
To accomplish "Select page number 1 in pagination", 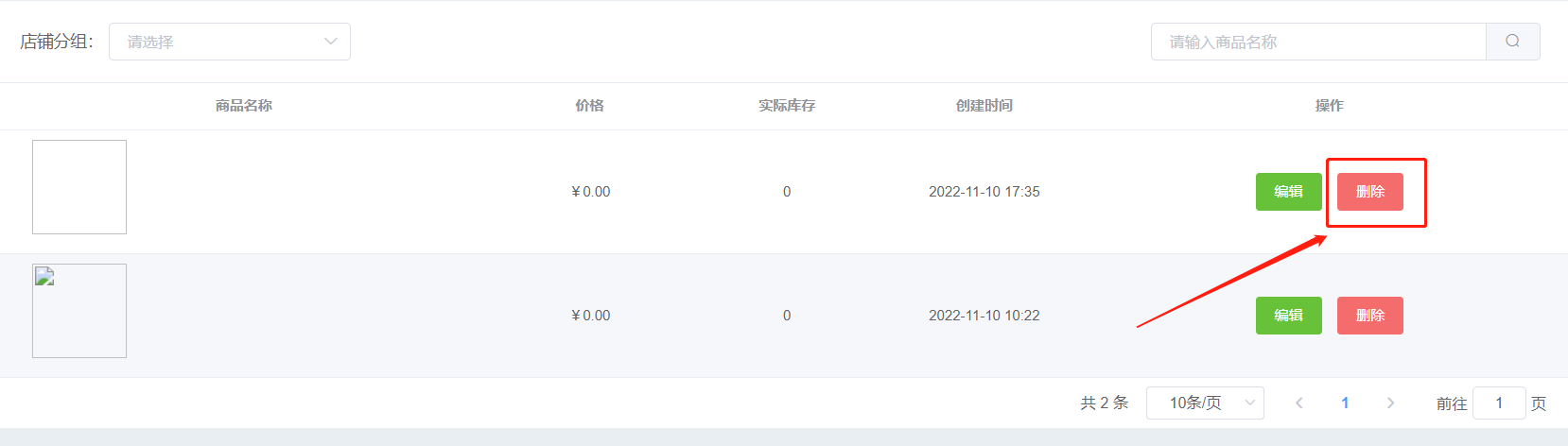I will [1345, 403].
